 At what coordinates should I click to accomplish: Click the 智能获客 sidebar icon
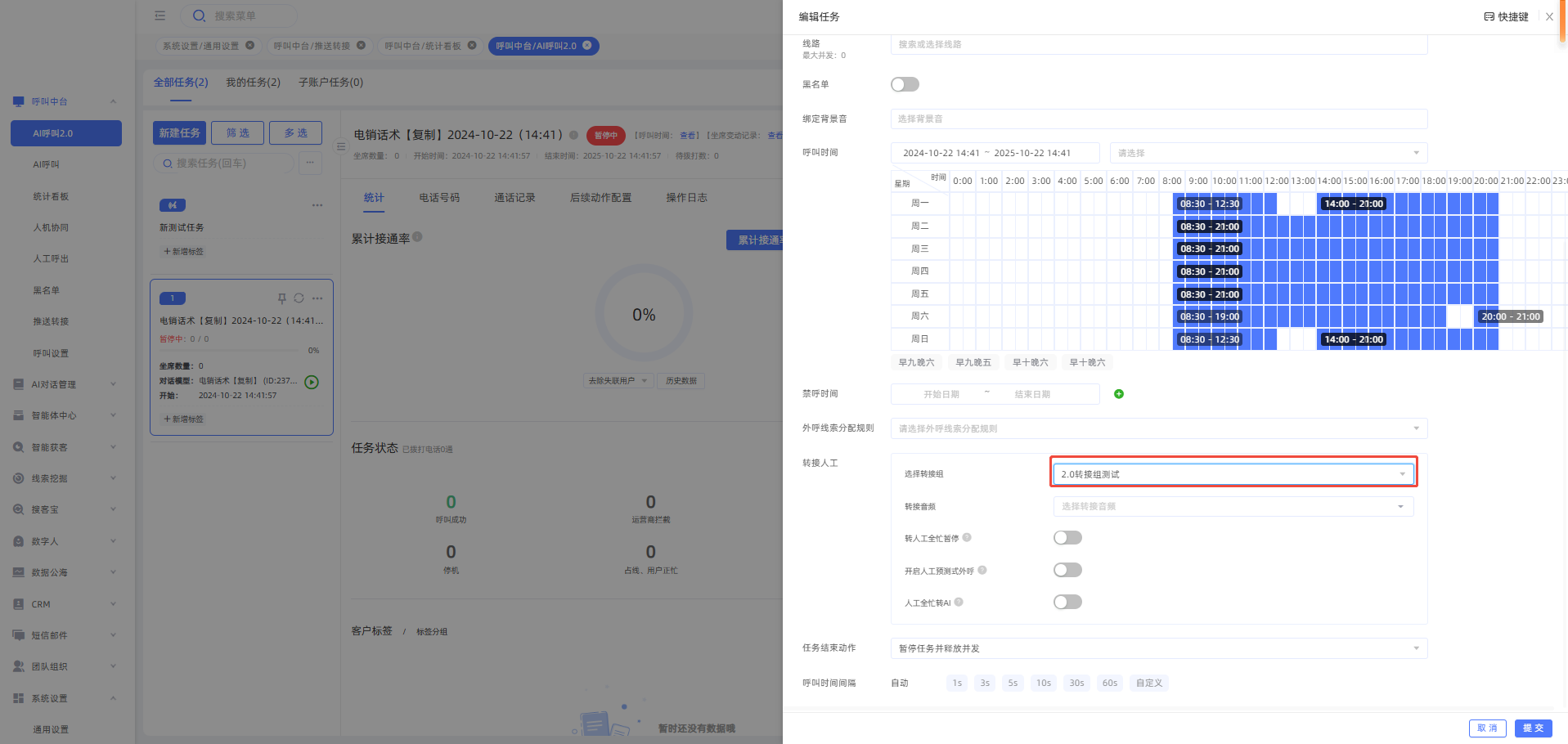point(18,447)
